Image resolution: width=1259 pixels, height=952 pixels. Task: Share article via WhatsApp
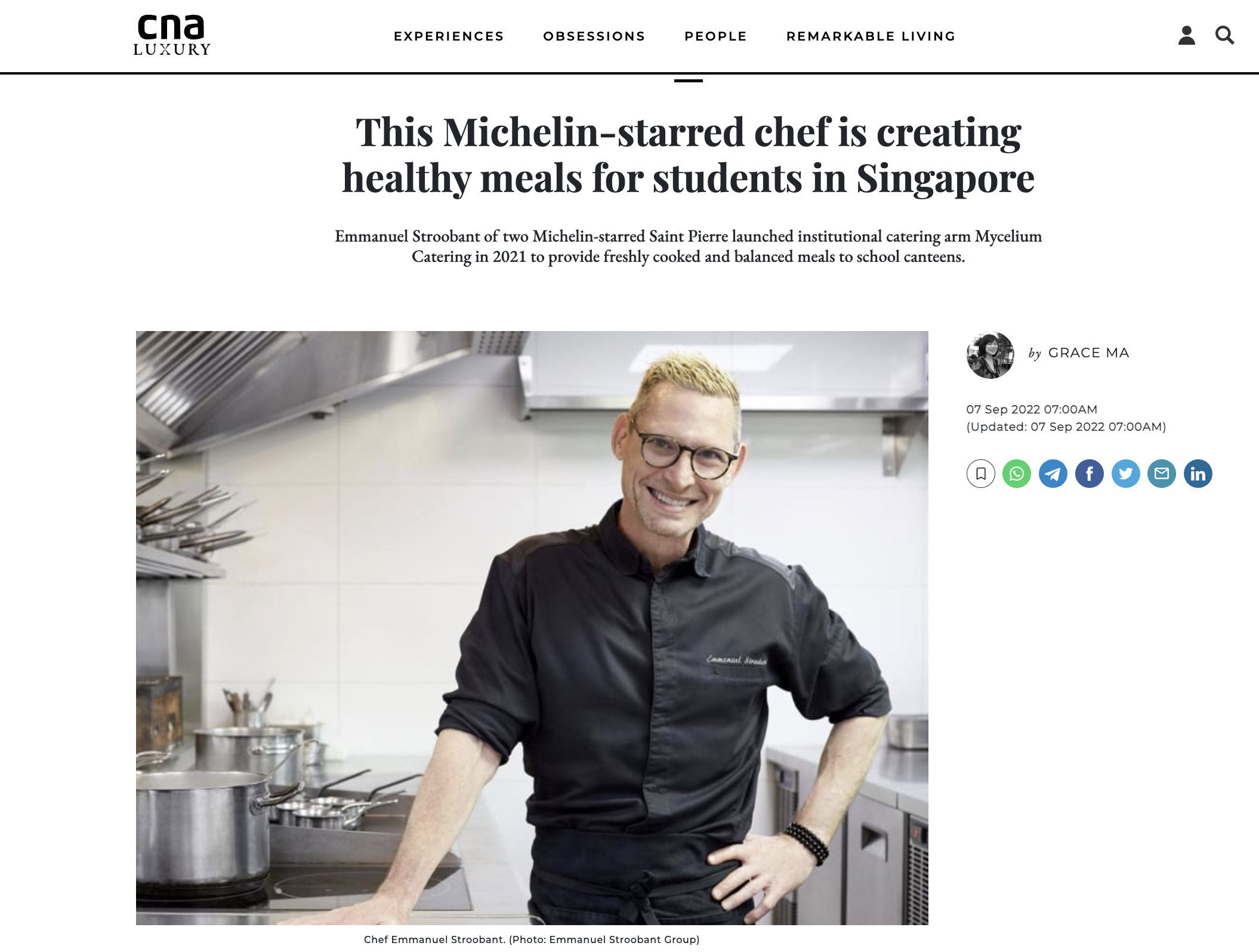tap(1017, 474)
